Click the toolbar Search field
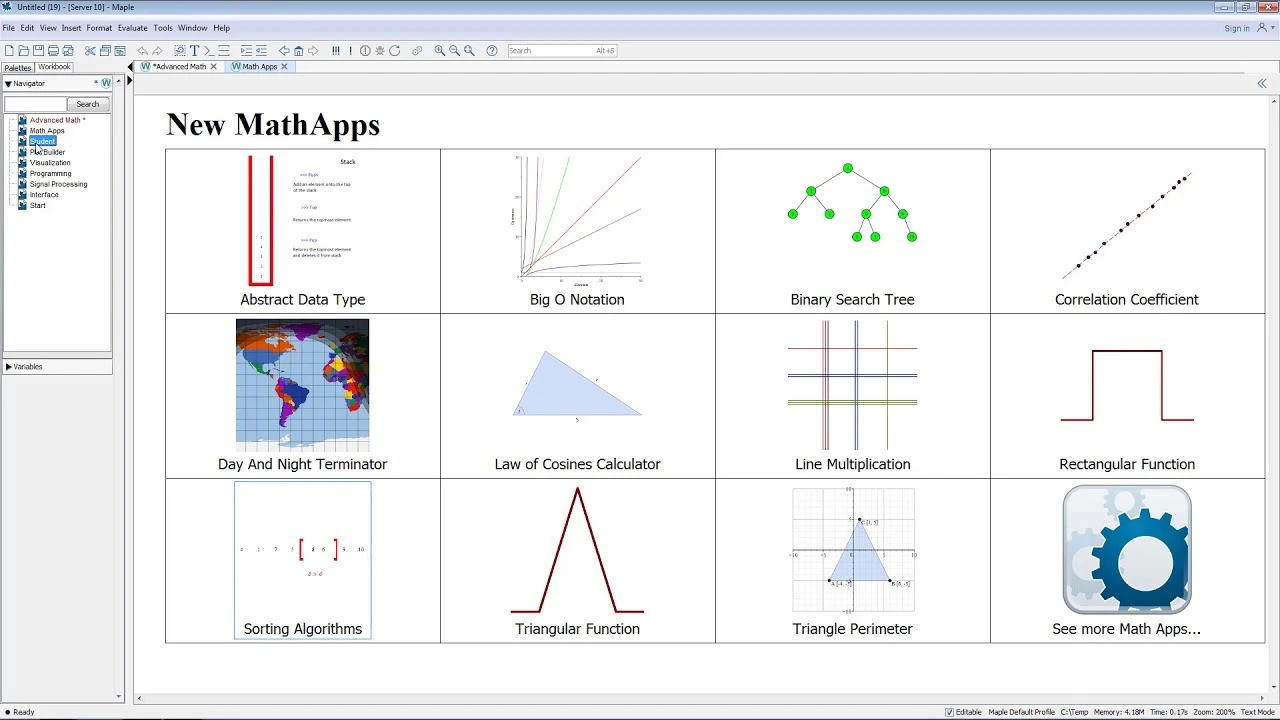 (x=563, y=50)
